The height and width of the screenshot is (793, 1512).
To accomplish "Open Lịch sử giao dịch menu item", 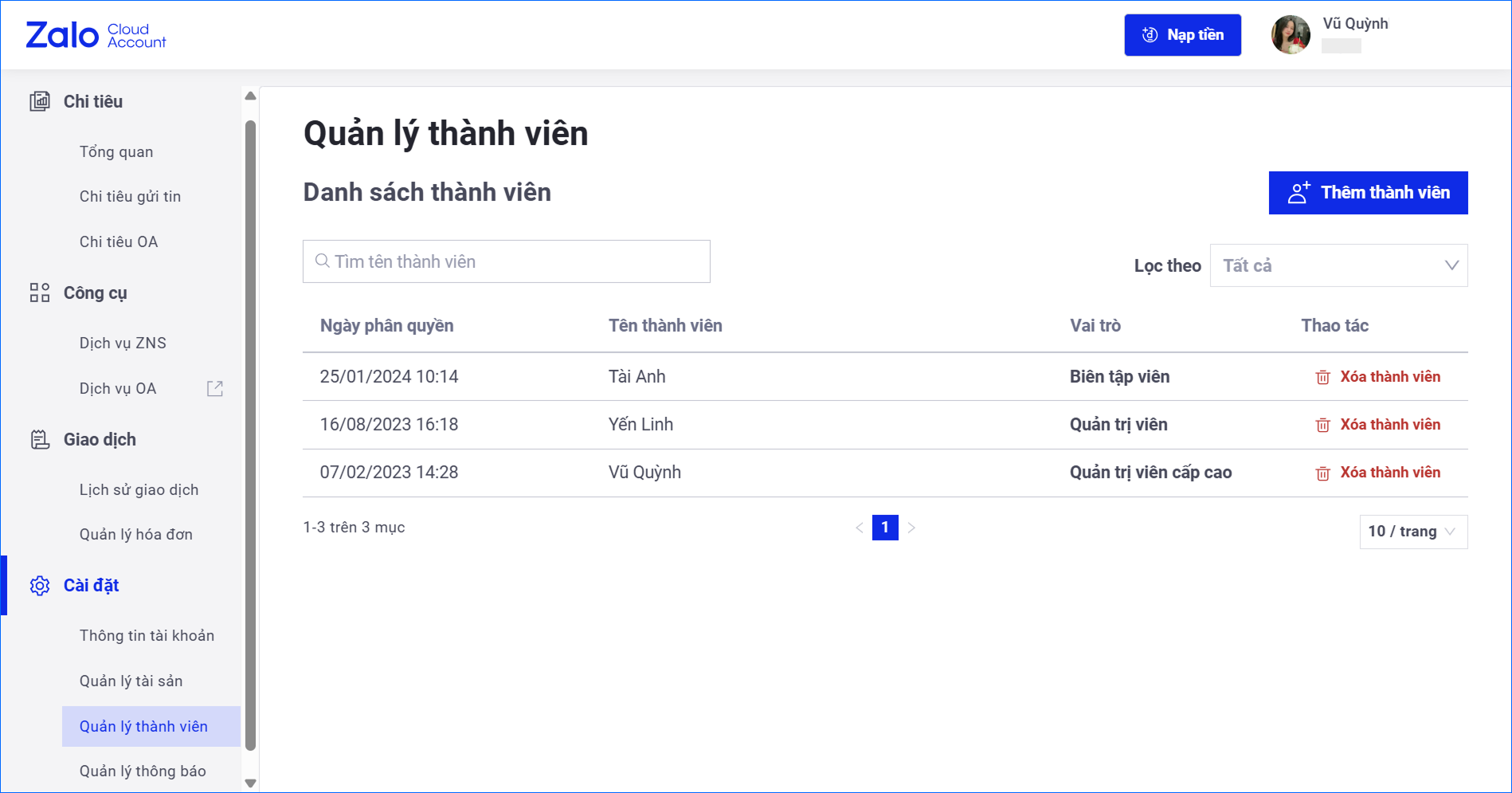I will click(x=139, y=489).
